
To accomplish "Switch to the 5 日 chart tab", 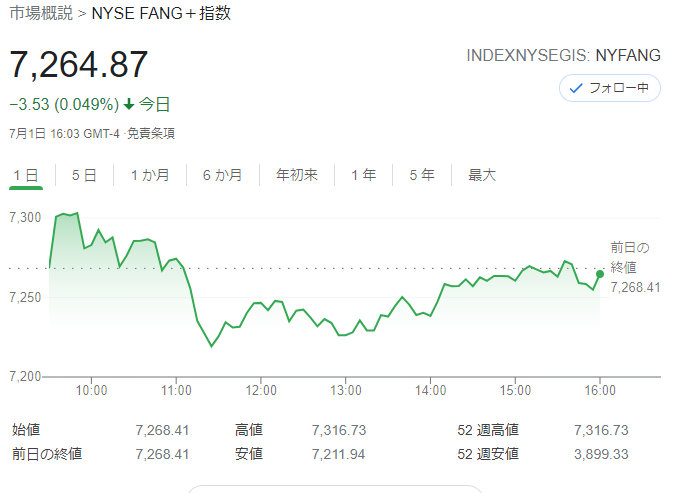I will [84, 175].
